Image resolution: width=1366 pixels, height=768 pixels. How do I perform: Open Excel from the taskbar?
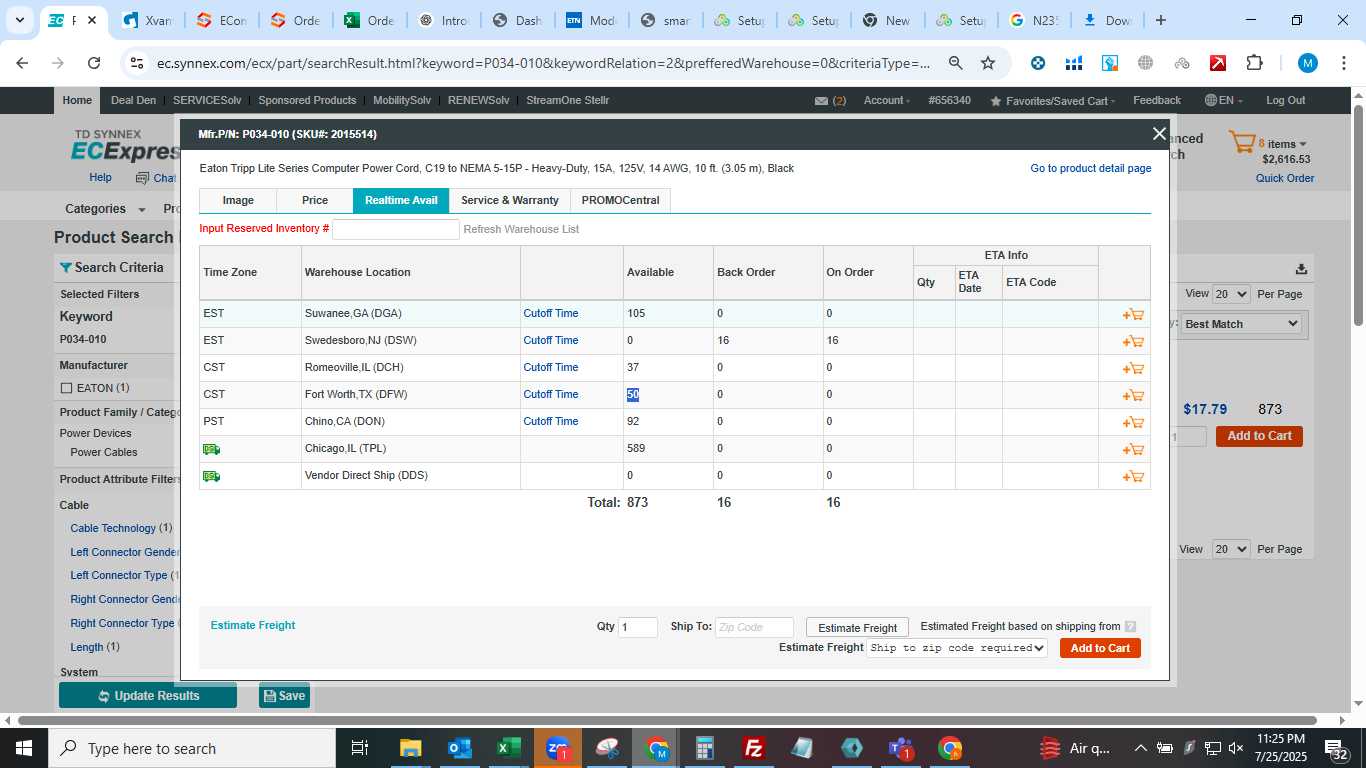point(509,748)
